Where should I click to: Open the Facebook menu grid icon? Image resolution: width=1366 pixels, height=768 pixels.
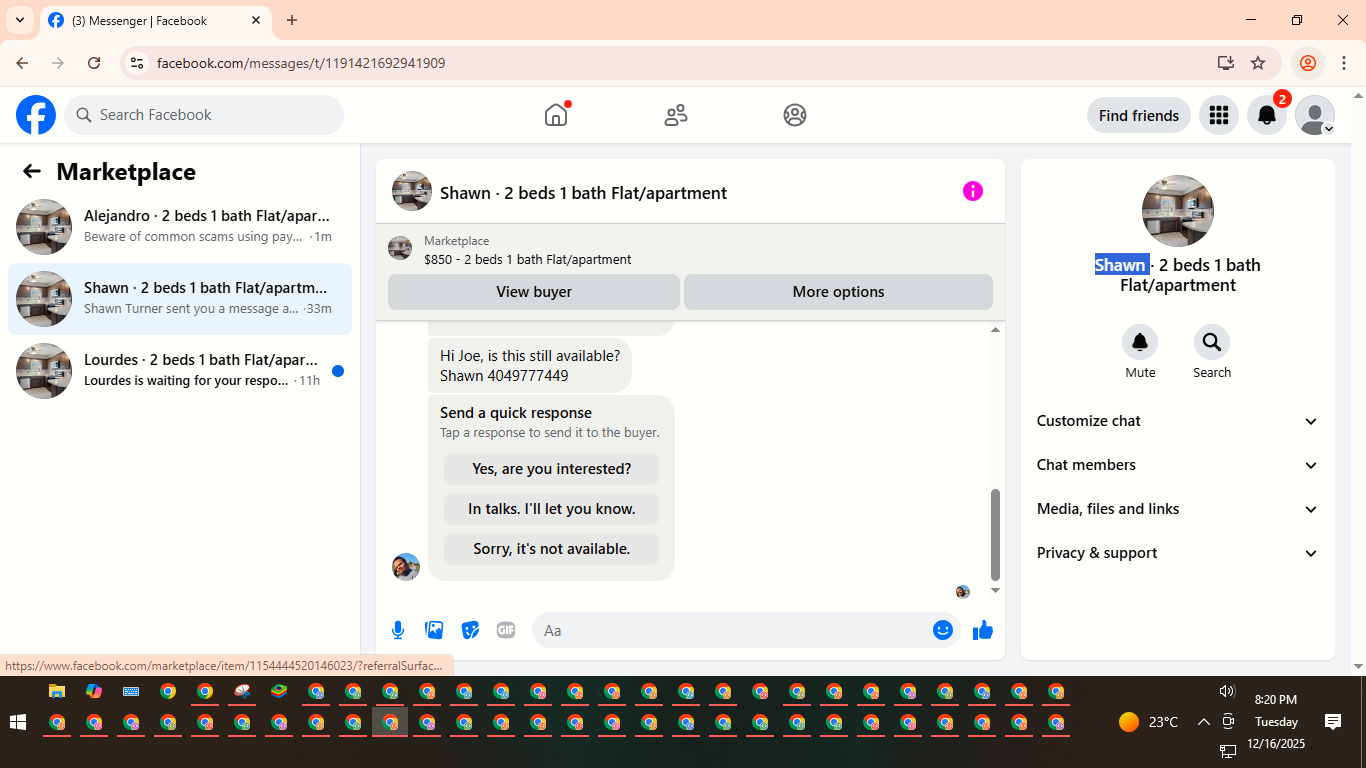[1218, 115]
